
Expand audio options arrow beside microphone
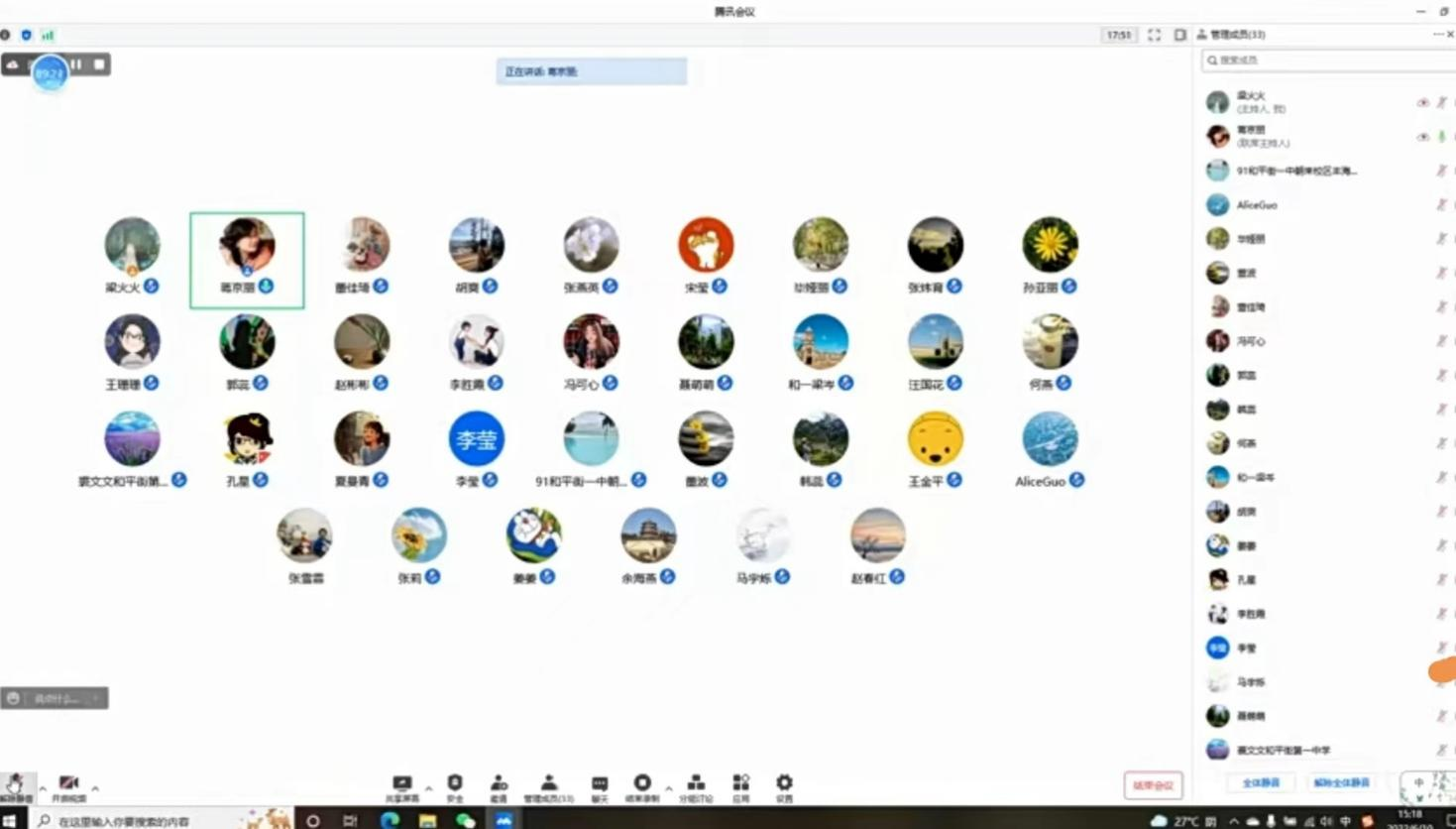point(43,788)
